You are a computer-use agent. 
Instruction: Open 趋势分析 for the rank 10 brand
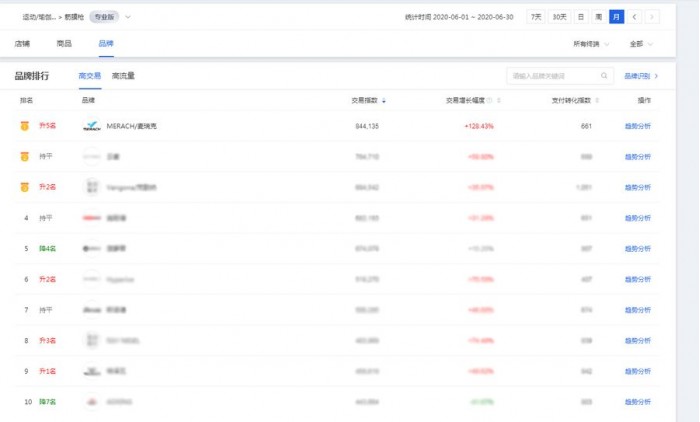pyautogui.click(x=638, y=402)
